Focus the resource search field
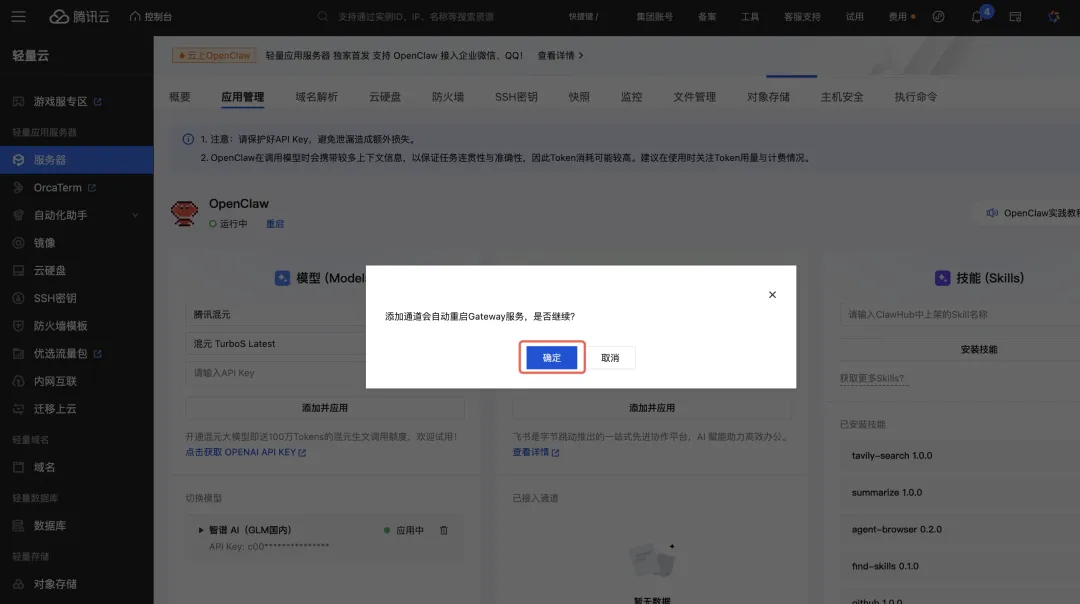 415,17
